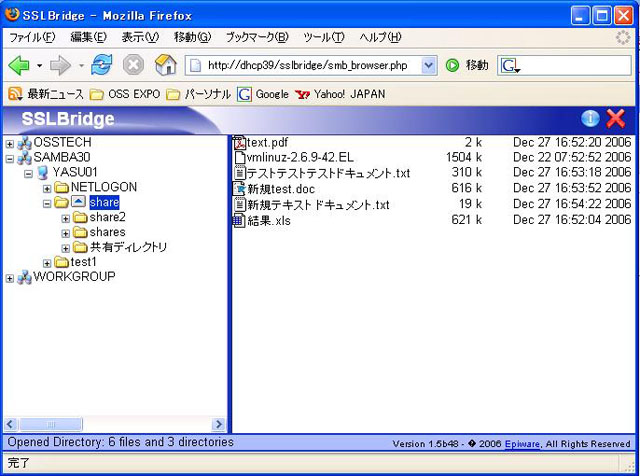Click the 共有ディレクトリ folder icon
Image resolution: width=640 pixels, height=476 pixels.
(x=80, y=247)
